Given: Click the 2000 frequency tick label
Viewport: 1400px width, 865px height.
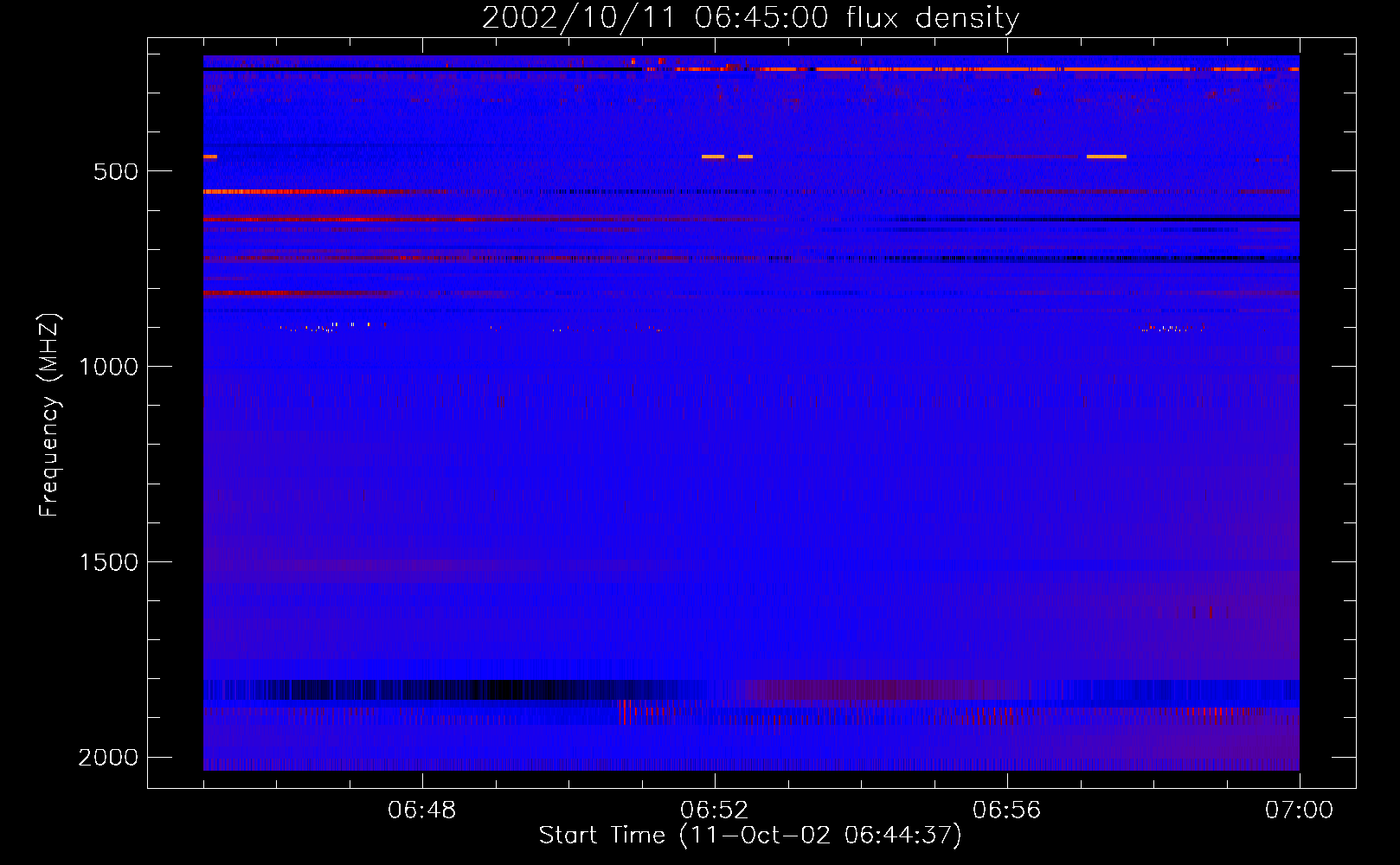Looking at the screenshot, I should [108, 758].
